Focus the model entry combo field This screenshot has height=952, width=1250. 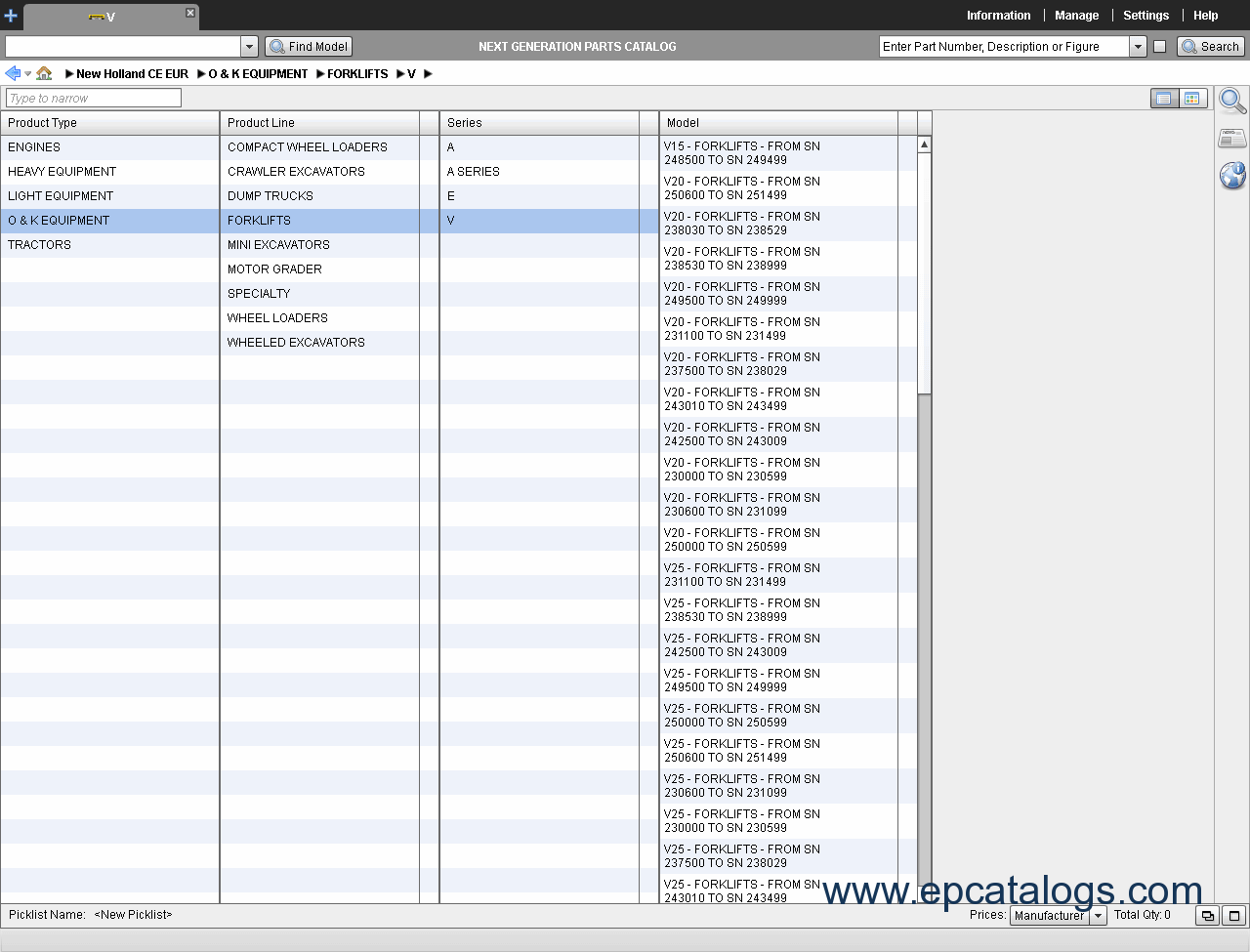click(x=123, y=46)
